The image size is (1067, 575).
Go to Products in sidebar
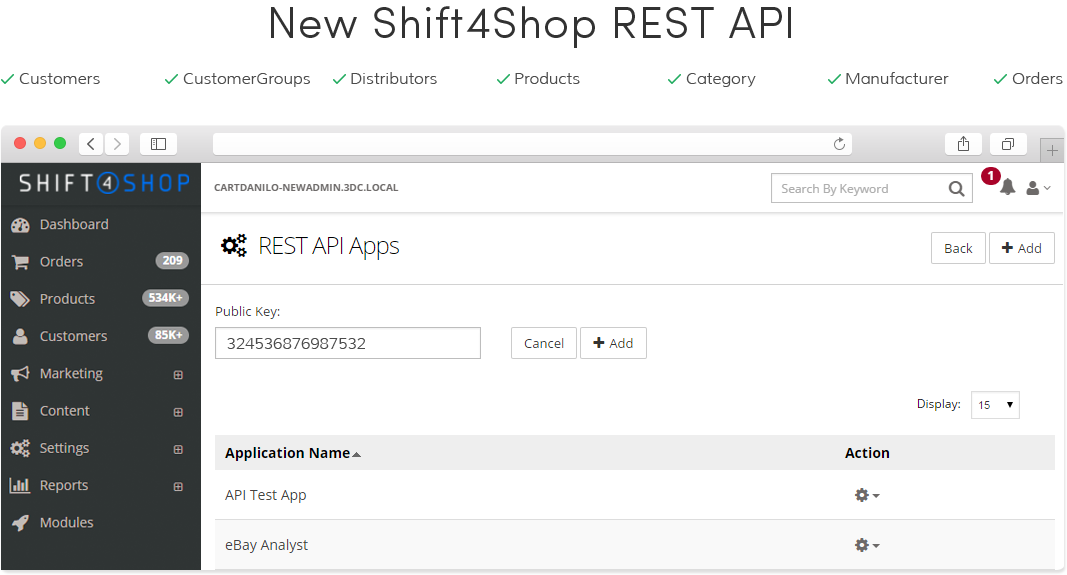(67, 299)
